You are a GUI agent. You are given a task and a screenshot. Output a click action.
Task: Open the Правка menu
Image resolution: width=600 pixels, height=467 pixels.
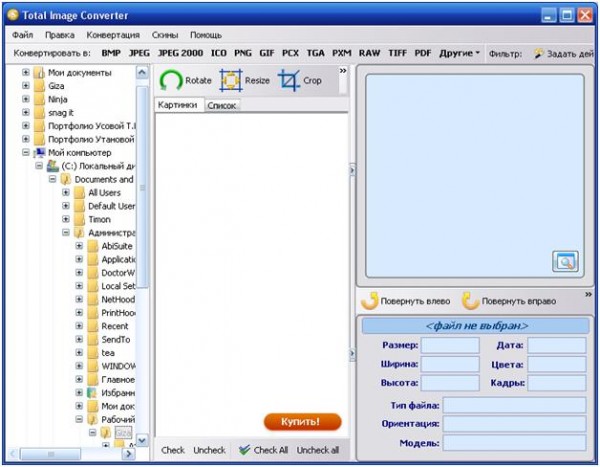pyautogui.click(x=60, y=35)
